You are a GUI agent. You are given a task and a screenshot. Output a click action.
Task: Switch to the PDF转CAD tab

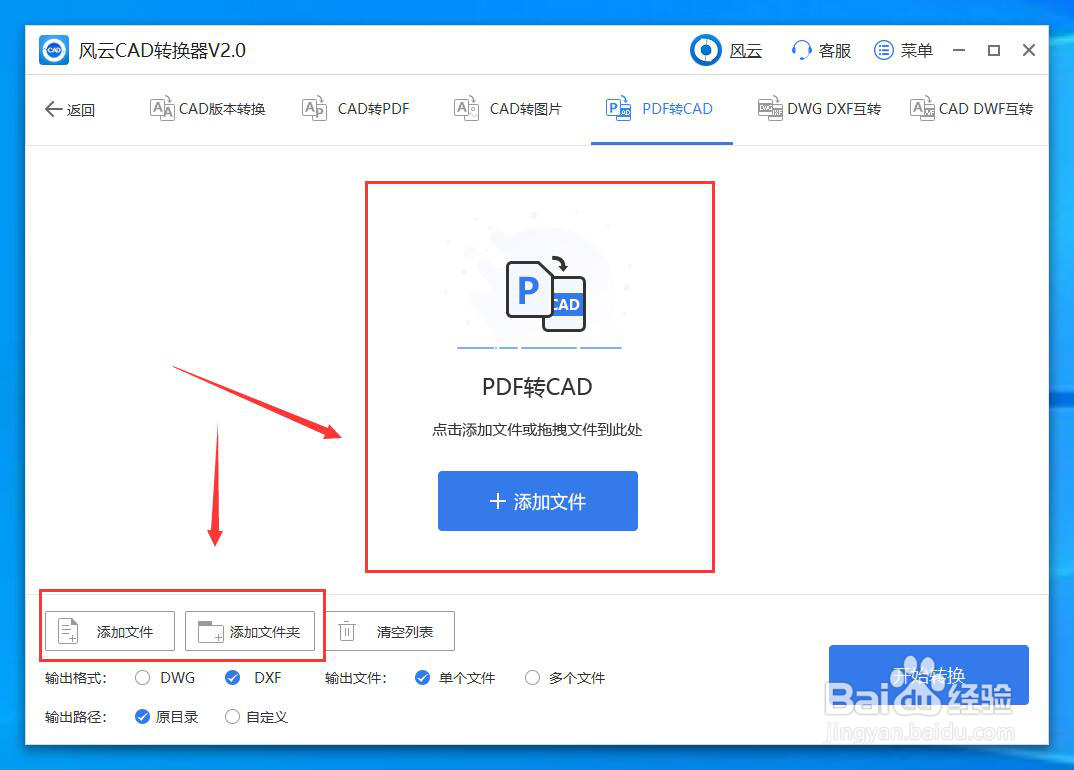coord(661,108)
